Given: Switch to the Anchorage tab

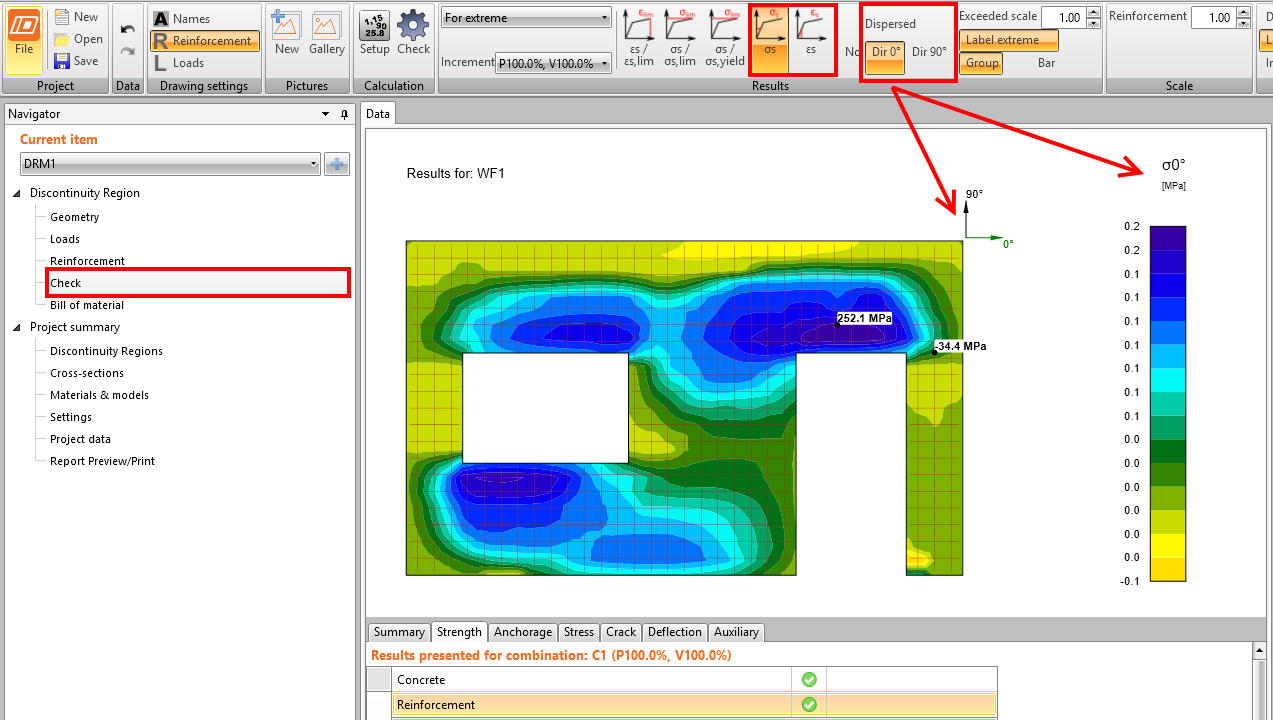Looking at the screenshot, I should pyautogui.click(x=522, y=632).
